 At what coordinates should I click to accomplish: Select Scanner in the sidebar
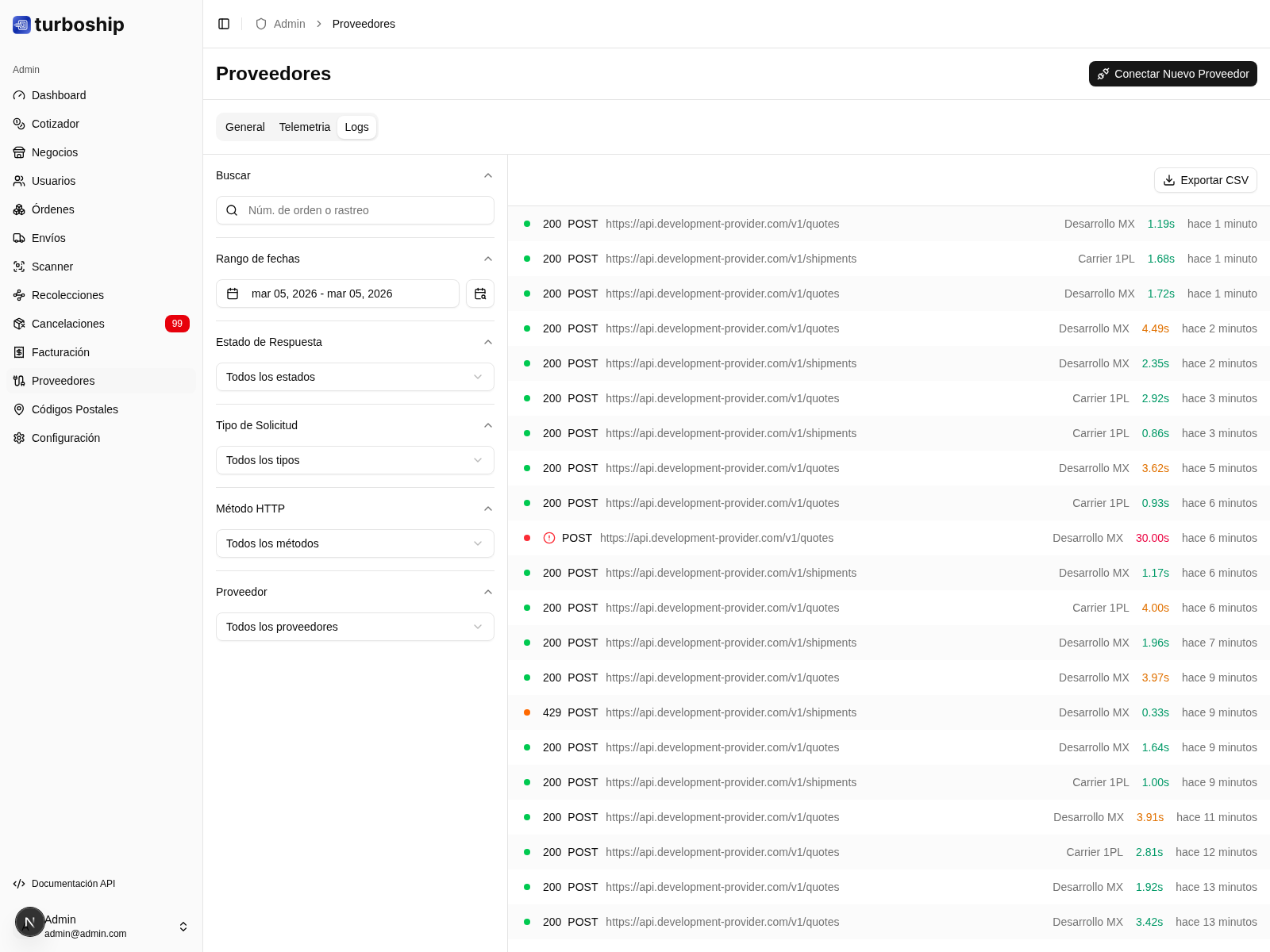click(x=52, y=267)
